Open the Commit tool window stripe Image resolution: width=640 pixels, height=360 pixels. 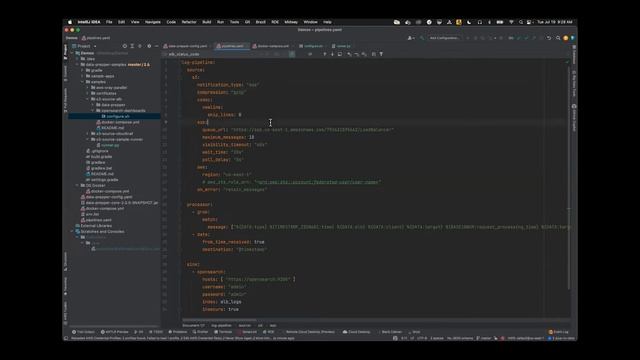(x=65, y=73)
